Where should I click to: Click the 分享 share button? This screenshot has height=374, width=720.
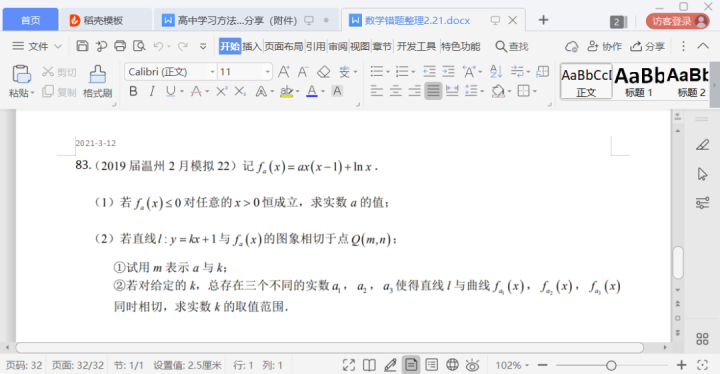647,46
